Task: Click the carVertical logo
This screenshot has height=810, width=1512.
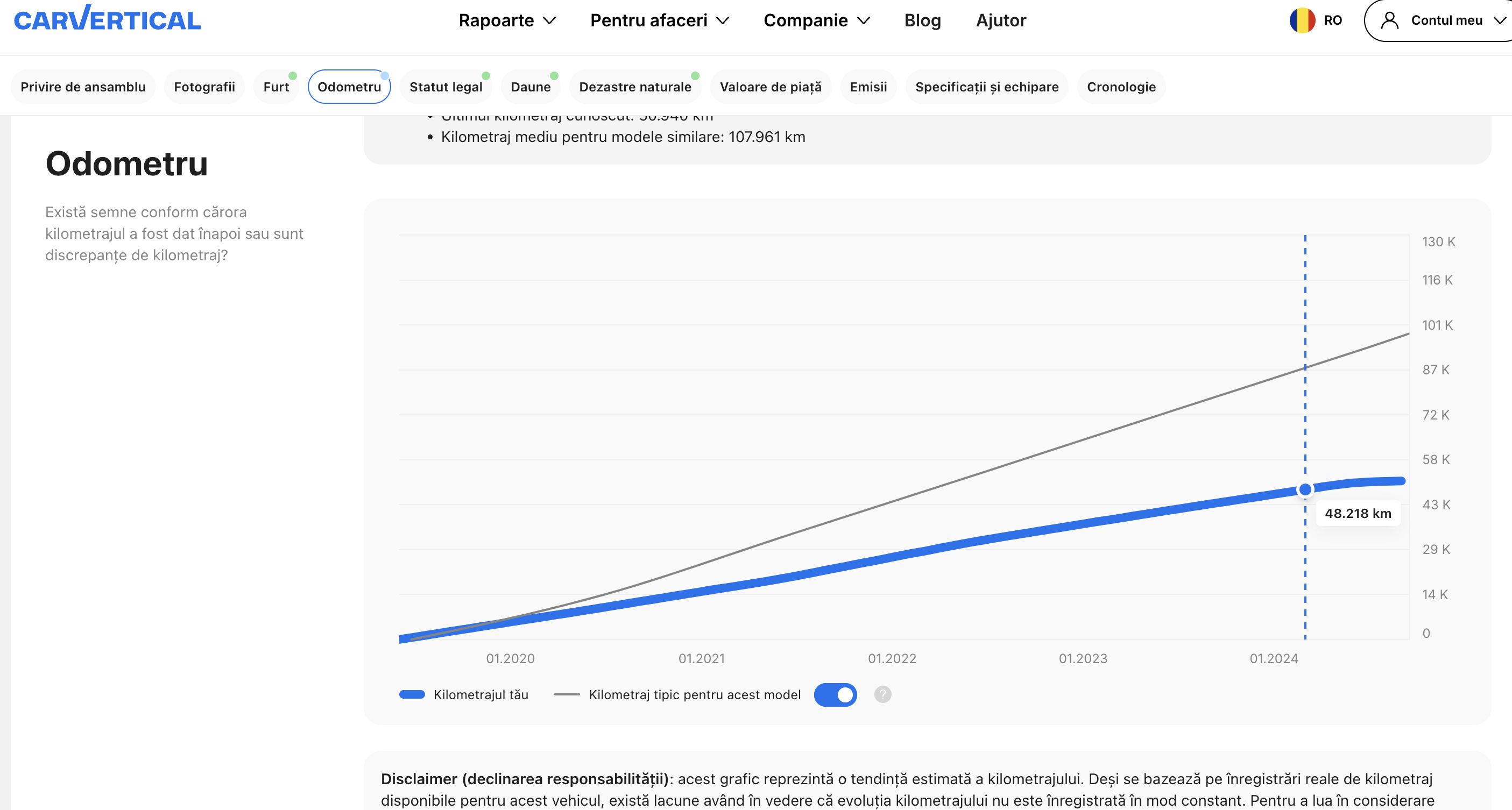Action: coord(108,18)
